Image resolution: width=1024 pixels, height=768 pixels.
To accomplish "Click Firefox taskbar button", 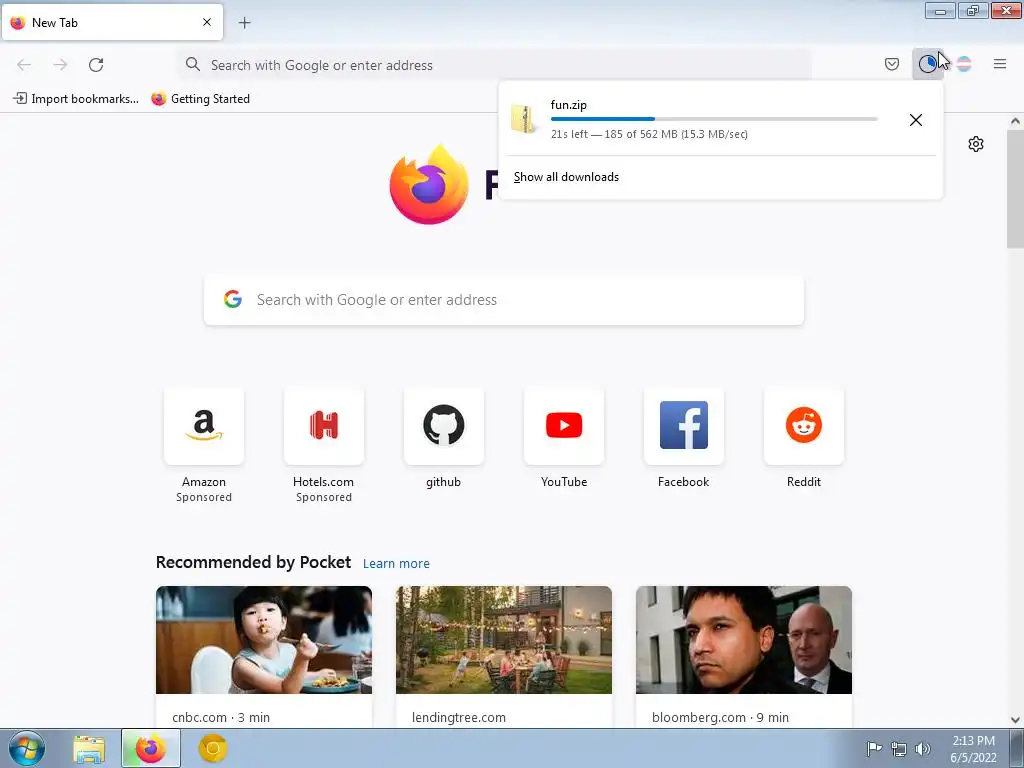I will (151, 749).
